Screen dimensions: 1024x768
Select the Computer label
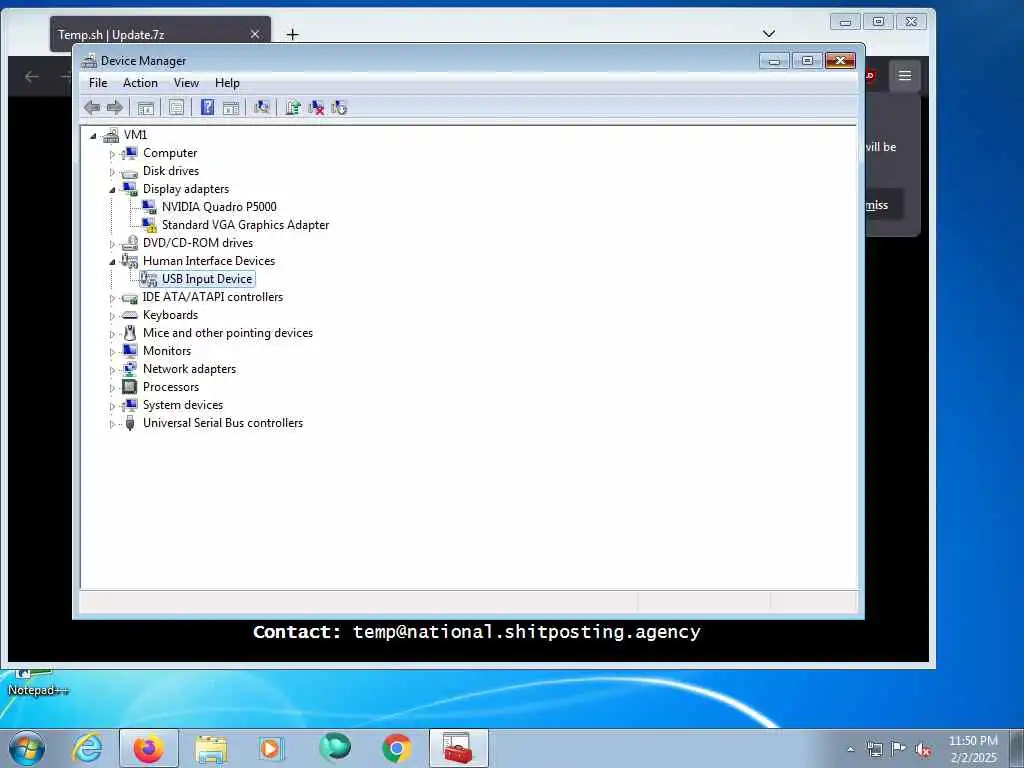170,153
